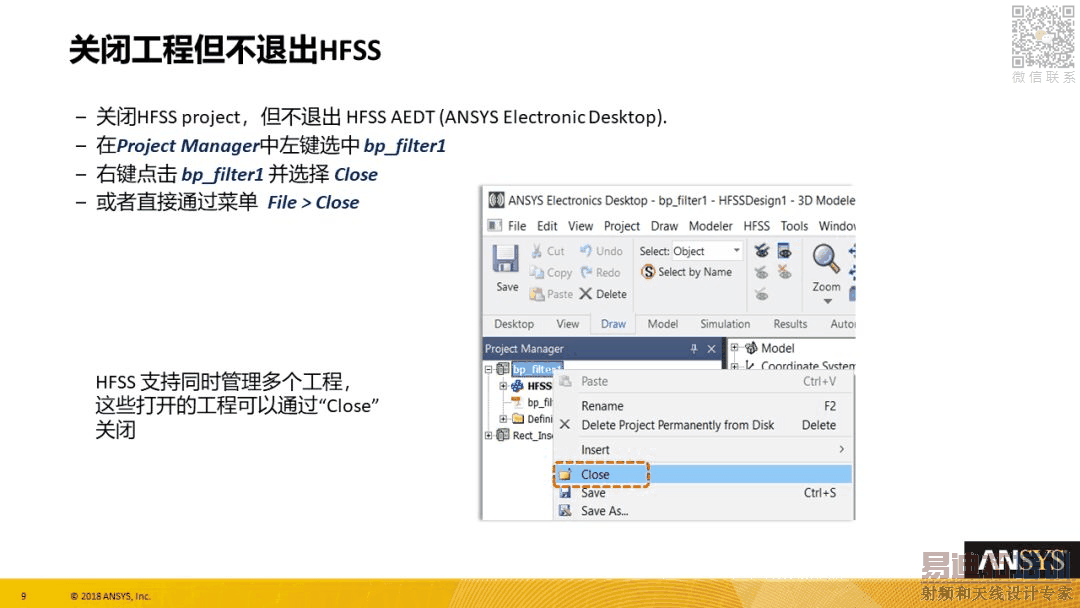Click the HFSS design icon in the project tree
Screen dimensions: 1080x608
click(517, 386)
